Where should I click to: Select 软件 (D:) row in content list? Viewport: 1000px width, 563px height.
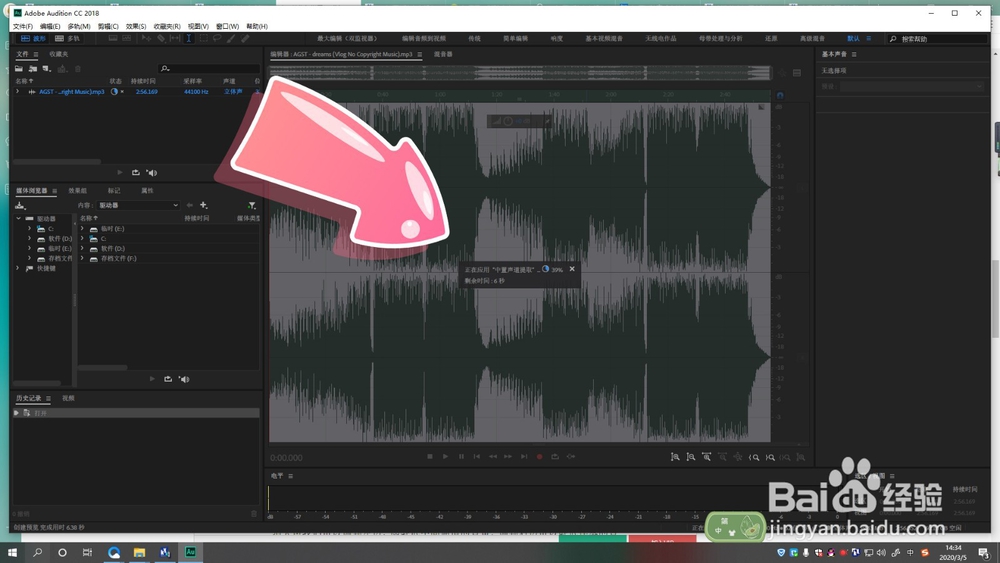point(168,249)
